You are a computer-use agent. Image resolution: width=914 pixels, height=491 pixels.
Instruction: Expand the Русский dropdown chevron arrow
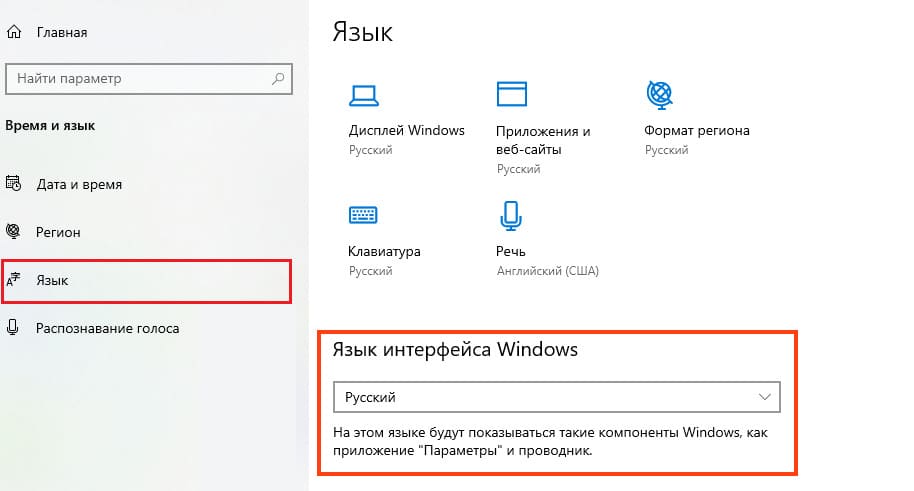tap(765, 397)
